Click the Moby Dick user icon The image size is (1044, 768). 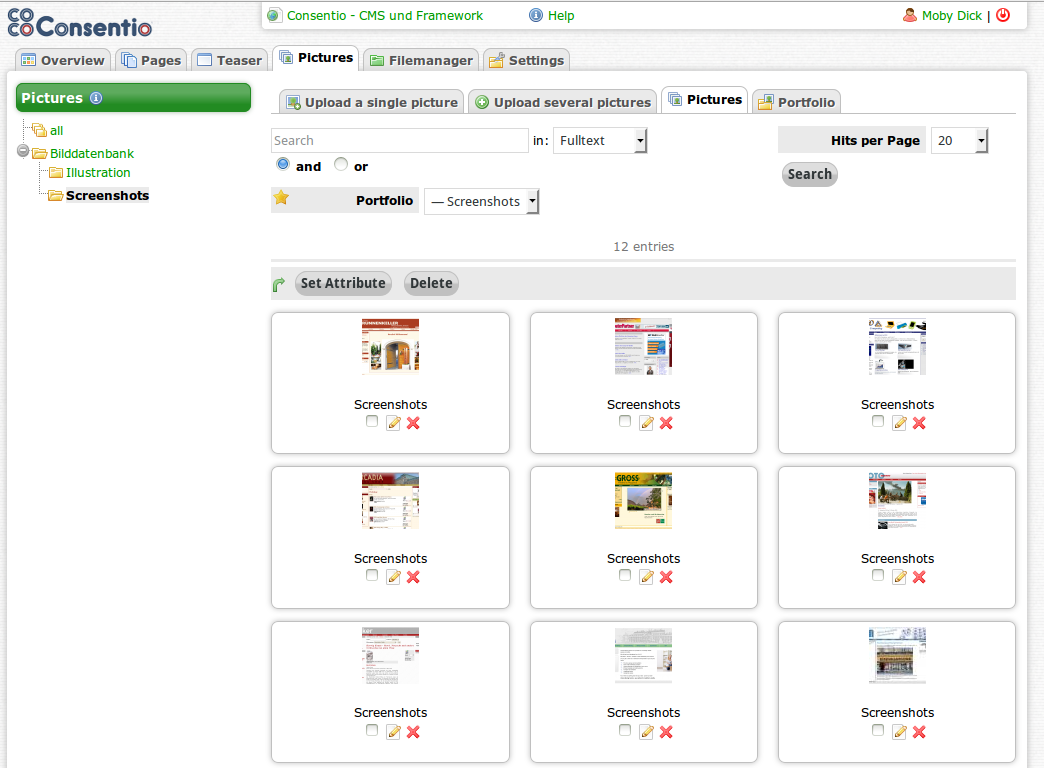908,15
